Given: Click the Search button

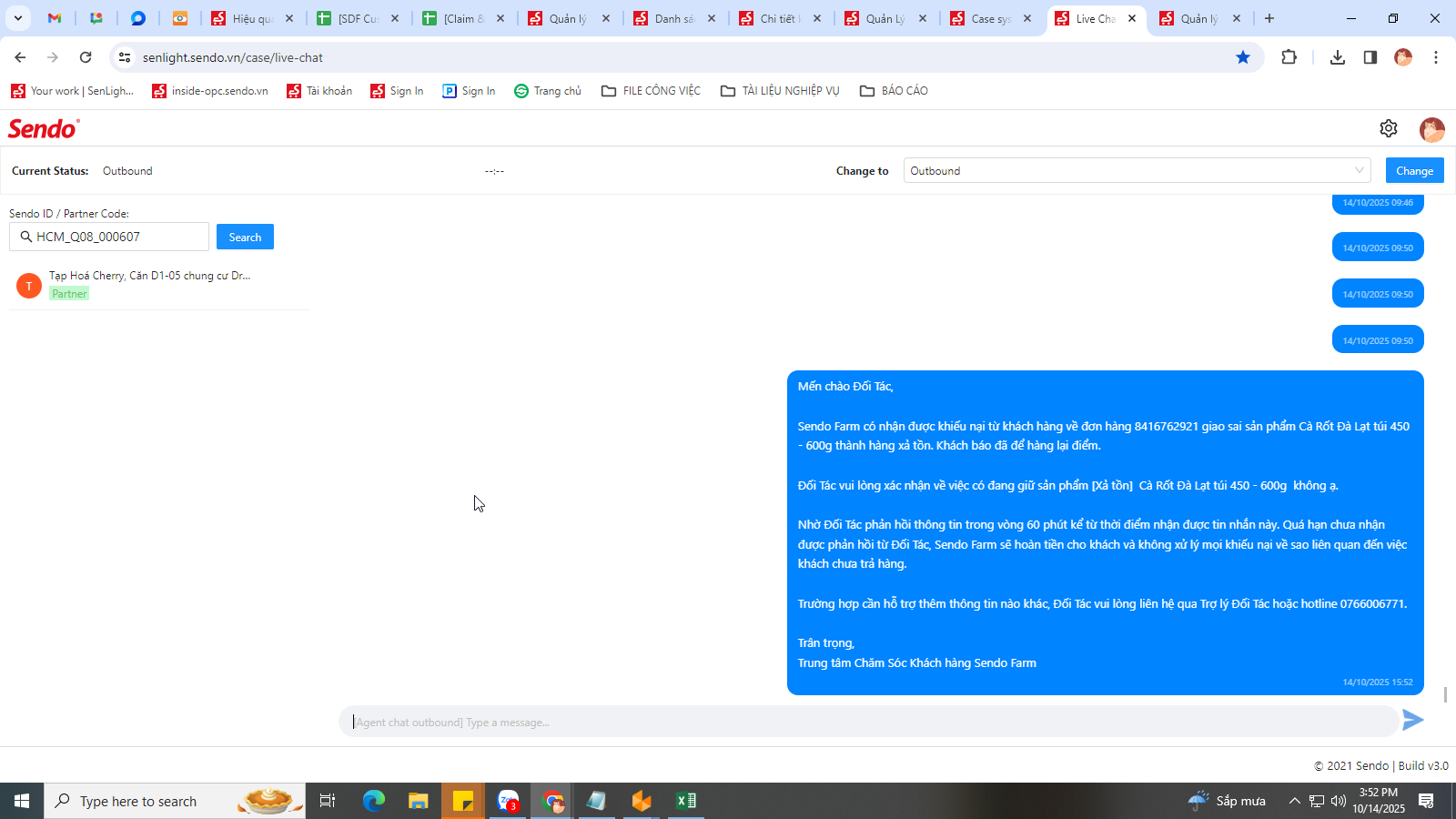Looking at the screenshot, I should pos(245,237).
